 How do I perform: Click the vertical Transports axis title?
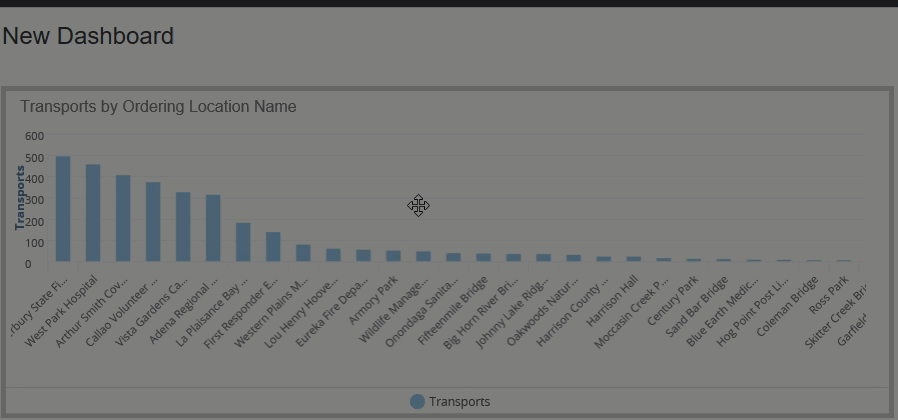20,198
